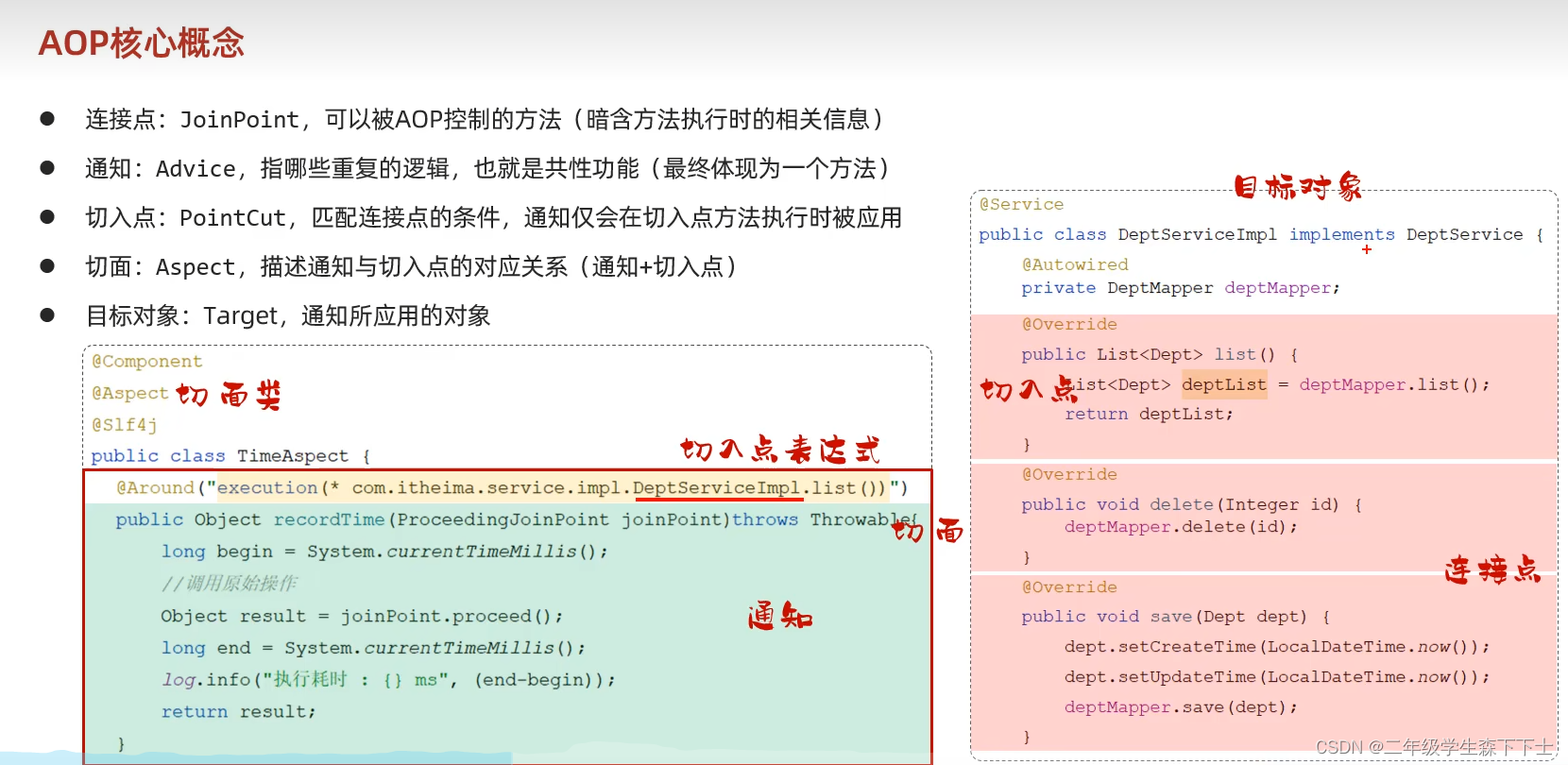
Task: Click "public class DeptServiceImpl implements DeptService"
Action: (x=1251, y=235)
